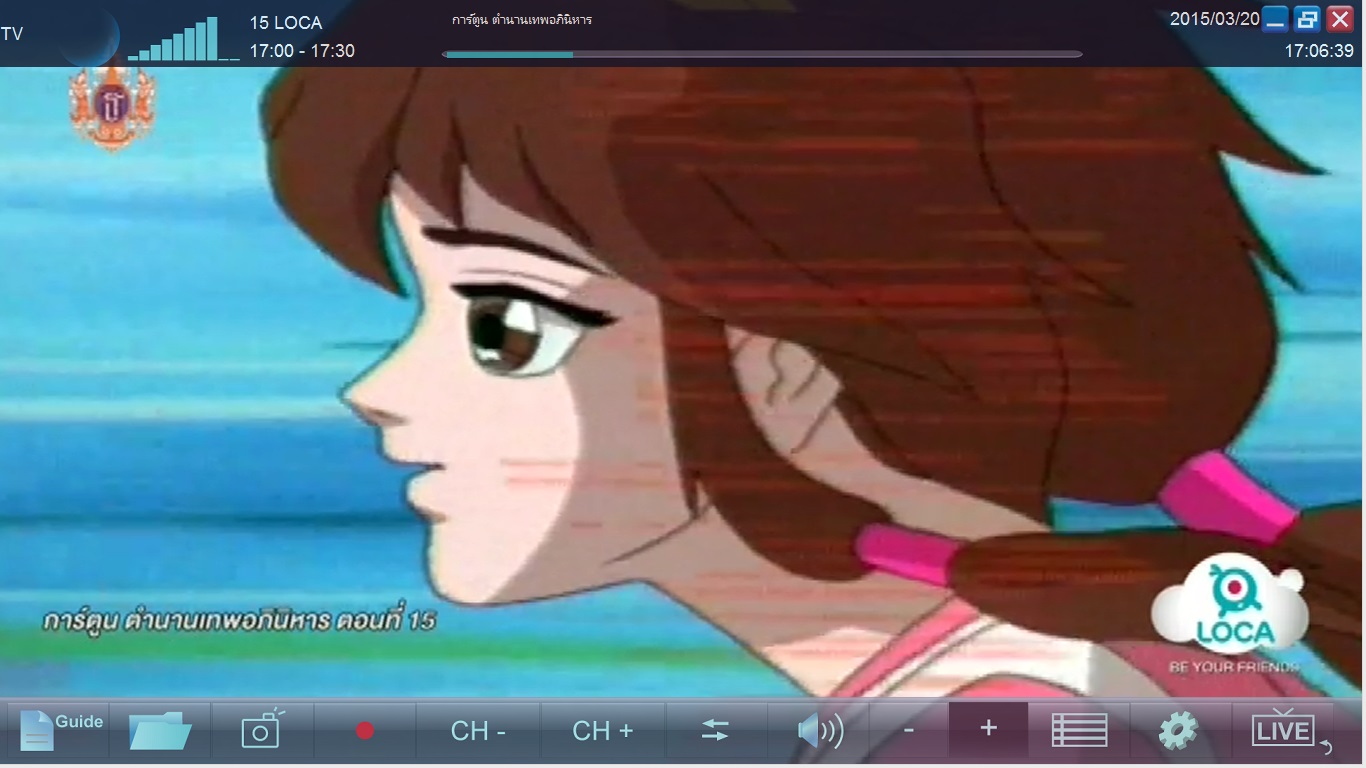1366x768 pixels.
Task: Click the 2015/03/20 date display
Action: coord(1215,19)
